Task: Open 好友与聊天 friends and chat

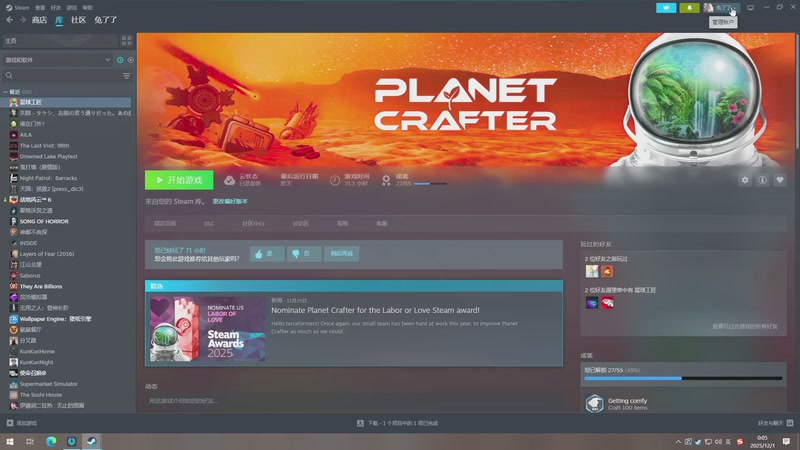Action: (x=775, y=423)
